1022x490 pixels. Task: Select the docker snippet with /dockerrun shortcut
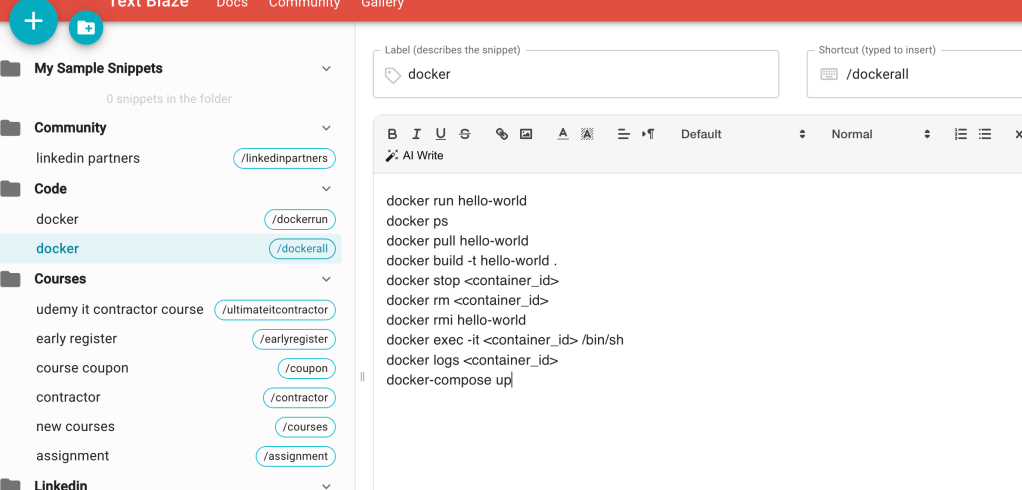point(171,220)
